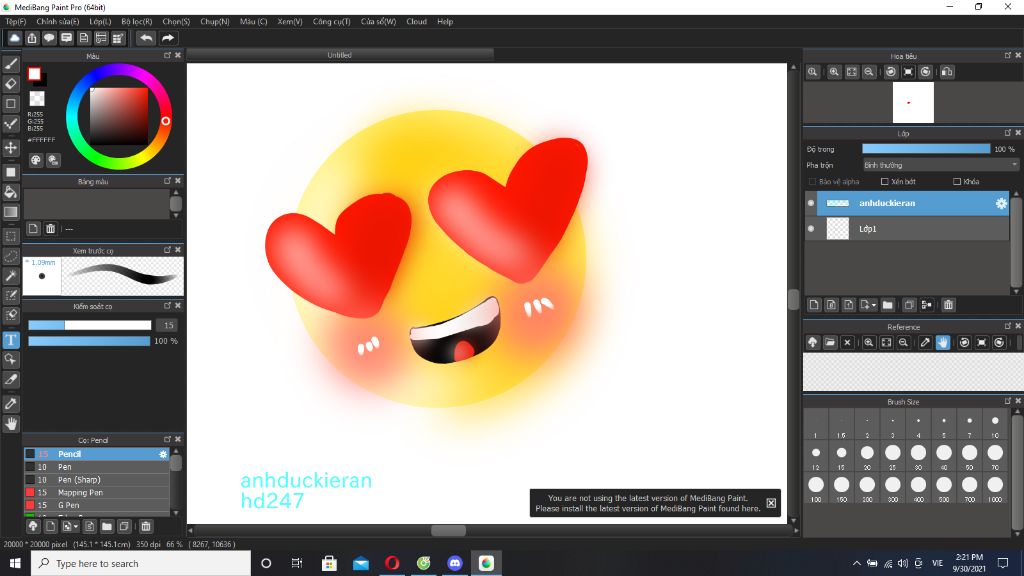1024x576 pixels.
Task: Create a new layer folder
Action: point(888,305)
